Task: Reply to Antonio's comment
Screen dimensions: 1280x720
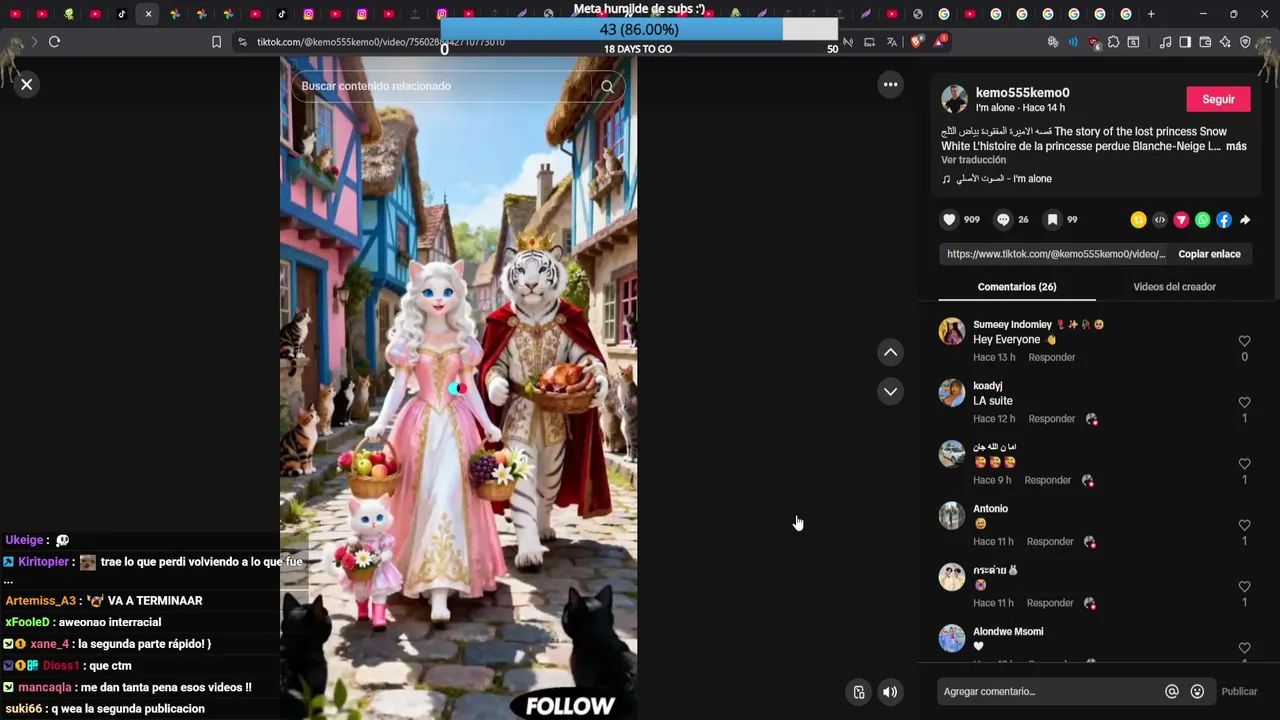Action: click(1050, 542)
